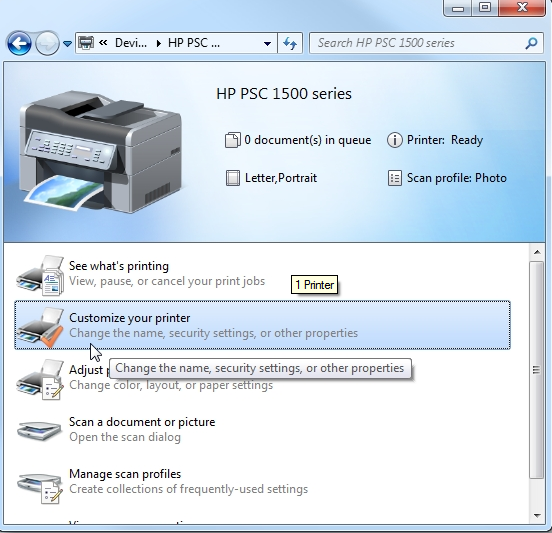Open Printer: Ready status link
This screenshot has width=552, height=533.
[445, 140]
